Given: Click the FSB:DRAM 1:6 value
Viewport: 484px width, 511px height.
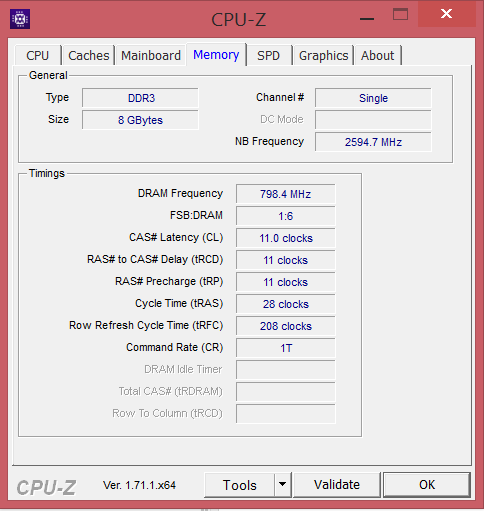Looking at the screenshot, I should click(286, 216).
